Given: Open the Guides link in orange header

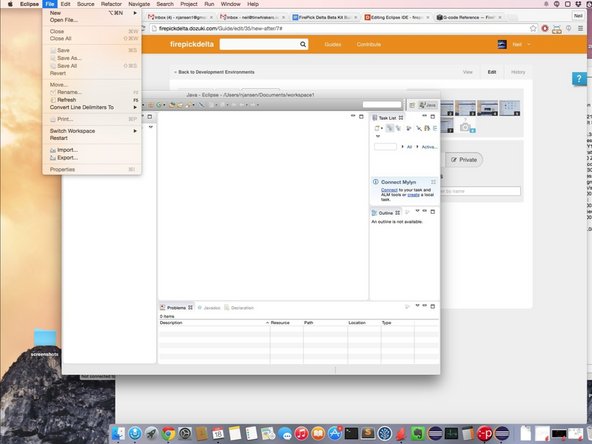Looking at the screenshot, I should [332, 44].
